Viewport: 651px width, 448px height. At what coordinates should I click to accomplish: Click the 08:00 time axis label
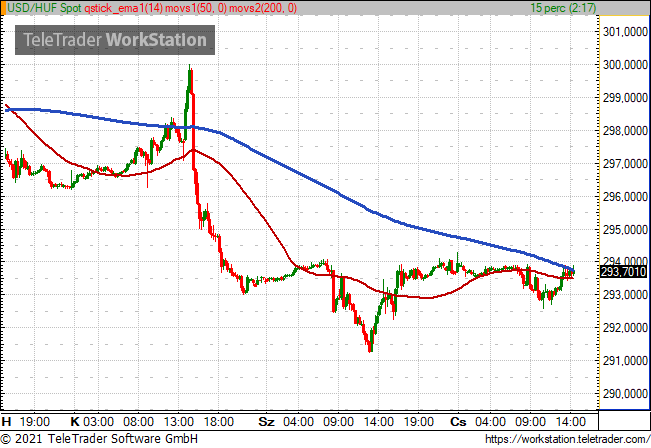click(x=138, y=422)
